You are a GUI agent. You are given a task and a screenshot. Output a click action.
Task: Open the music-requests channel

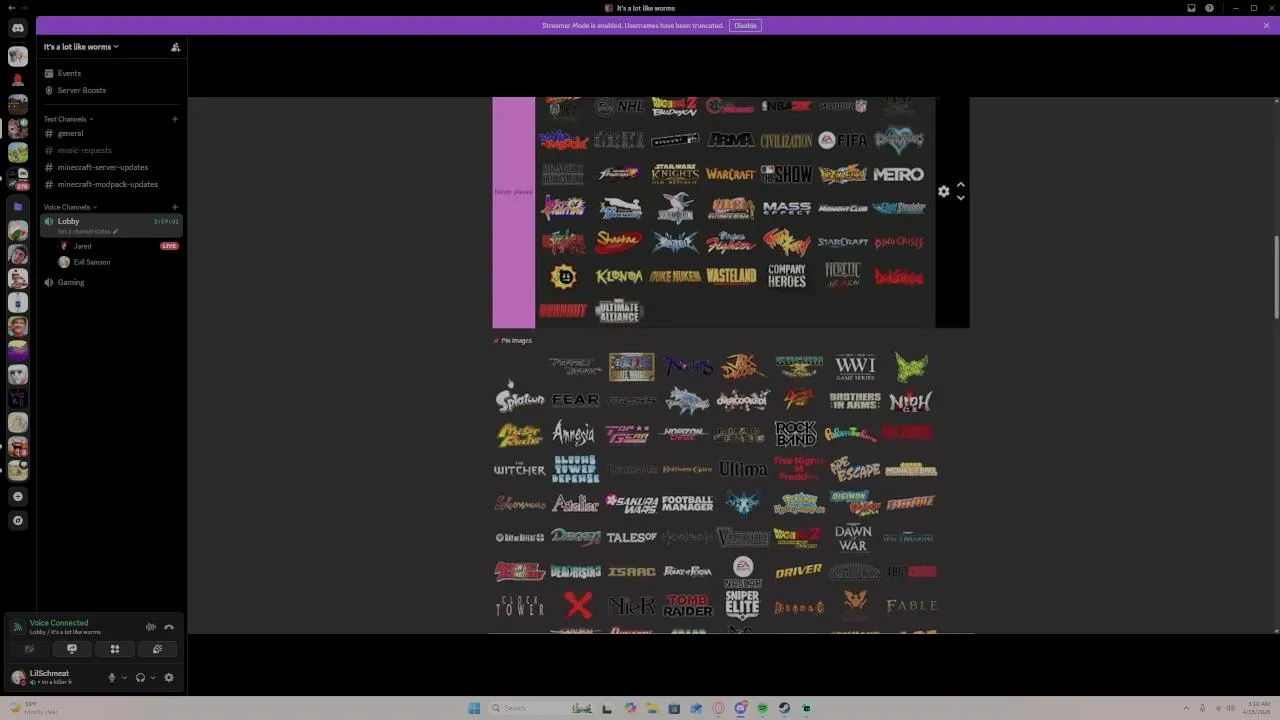pos(111,150)
